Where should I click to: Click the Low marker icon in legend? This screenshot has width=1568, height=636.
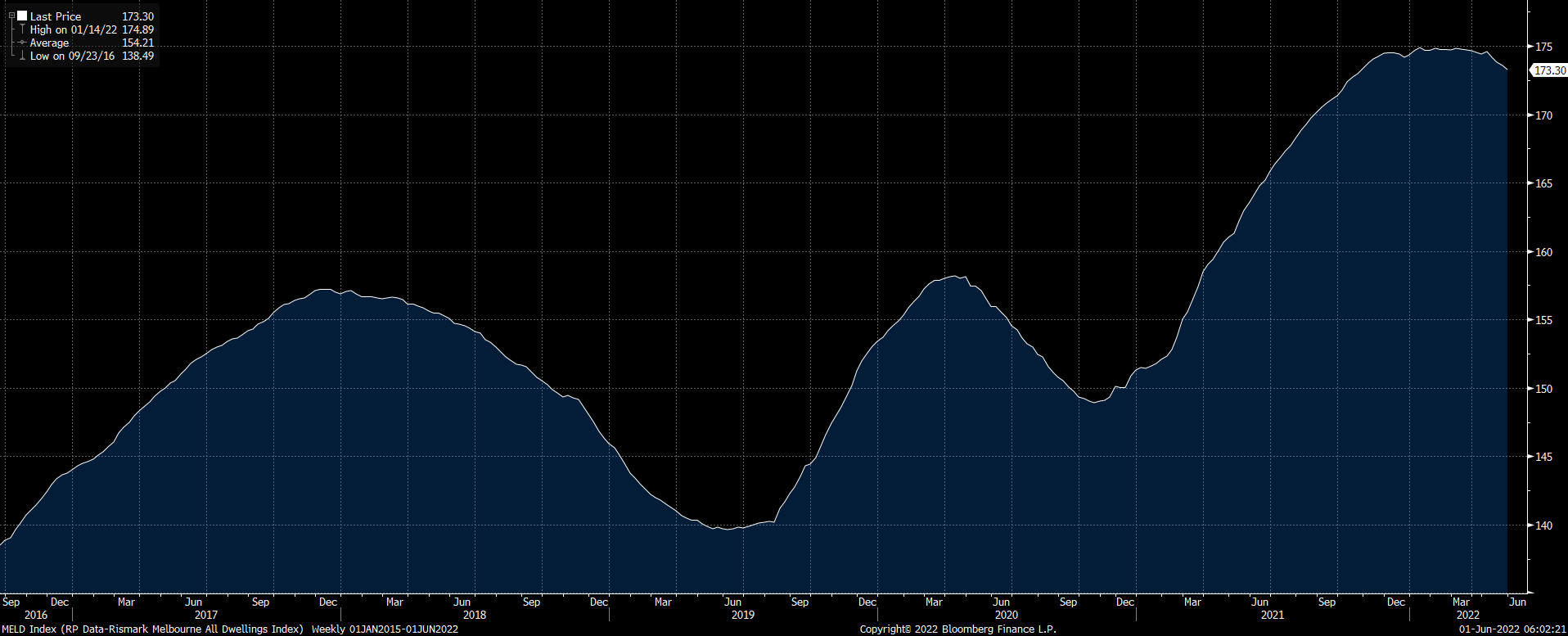click(22, 56)
